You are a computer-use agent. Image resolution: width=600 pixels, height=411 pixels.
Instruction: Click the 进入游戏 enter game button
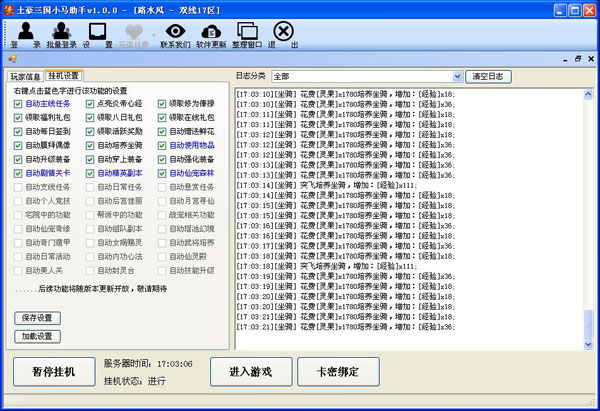click(251, 372)
